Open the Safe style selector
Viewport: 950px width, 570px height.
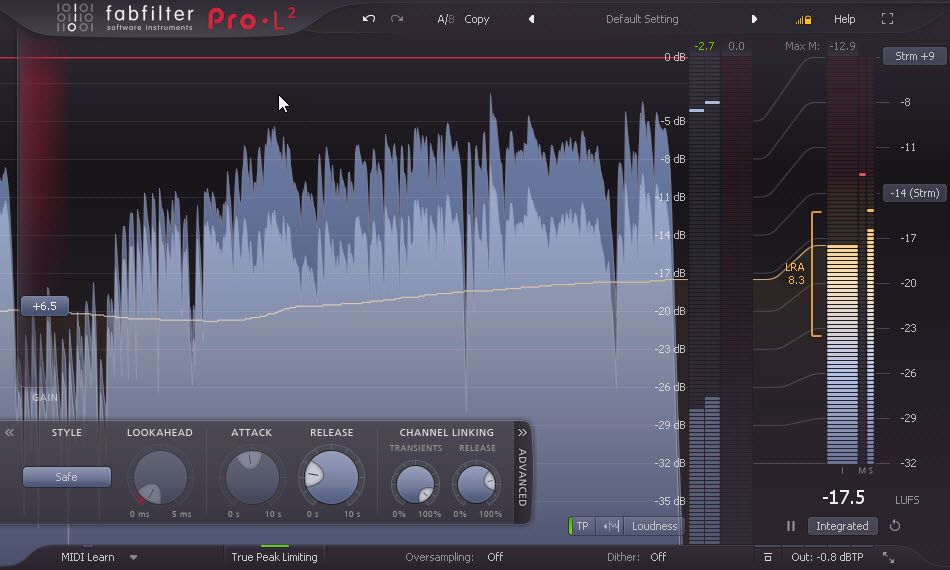tap(67, 477)
